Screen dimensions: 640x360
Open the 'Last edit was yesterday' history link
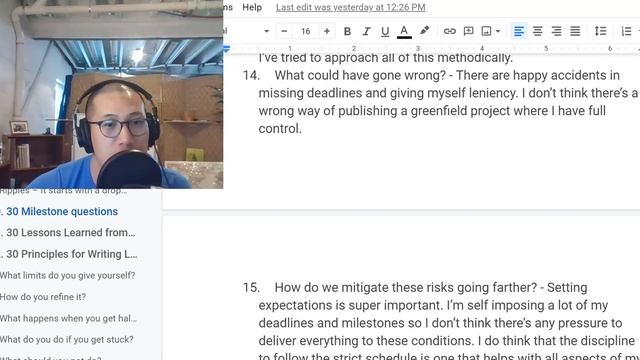click(x=351, y=7)
